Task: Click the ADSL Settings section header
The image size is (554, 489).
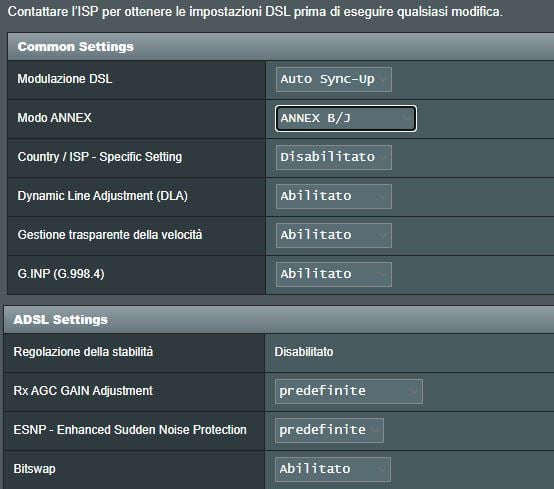Action: [279, 320]
